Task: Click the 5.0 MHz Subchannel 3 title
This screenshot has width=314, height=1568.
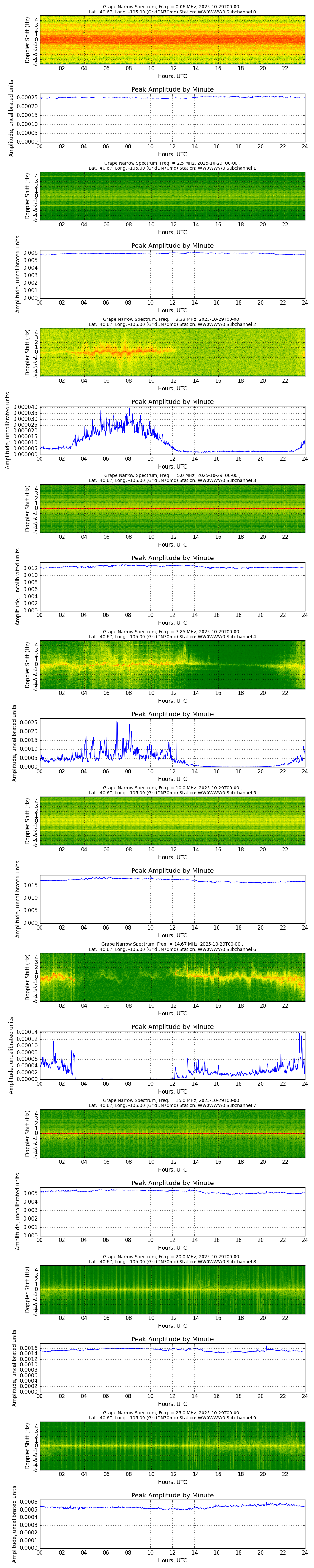Action: point(173,478)
